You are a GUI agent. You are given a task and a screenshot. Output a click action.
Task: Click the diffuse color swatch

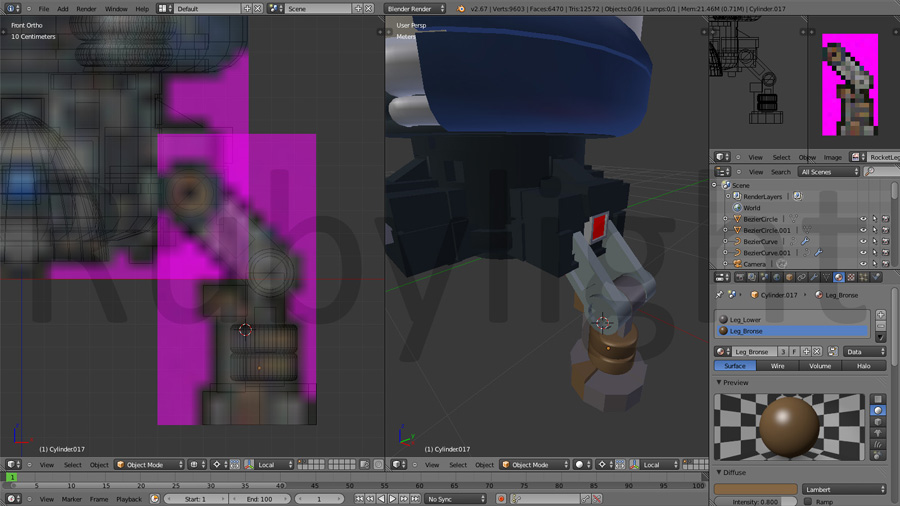(755, 489)
